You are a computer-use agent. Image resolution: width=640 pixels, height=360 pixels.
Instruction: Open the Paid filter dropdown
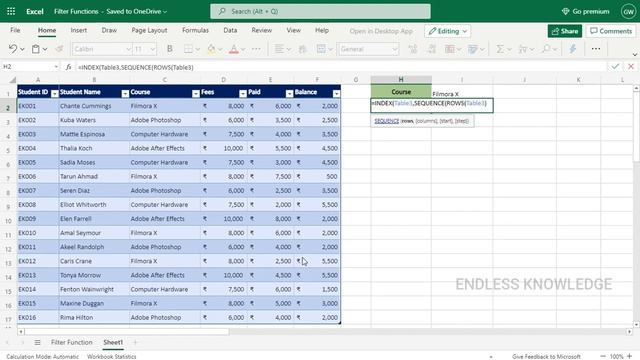coord(289,93)
